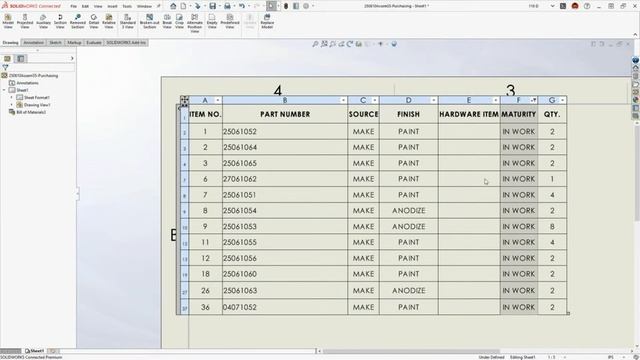
Task: Expand the Drawing View1 node
Action: coord(11,105)
